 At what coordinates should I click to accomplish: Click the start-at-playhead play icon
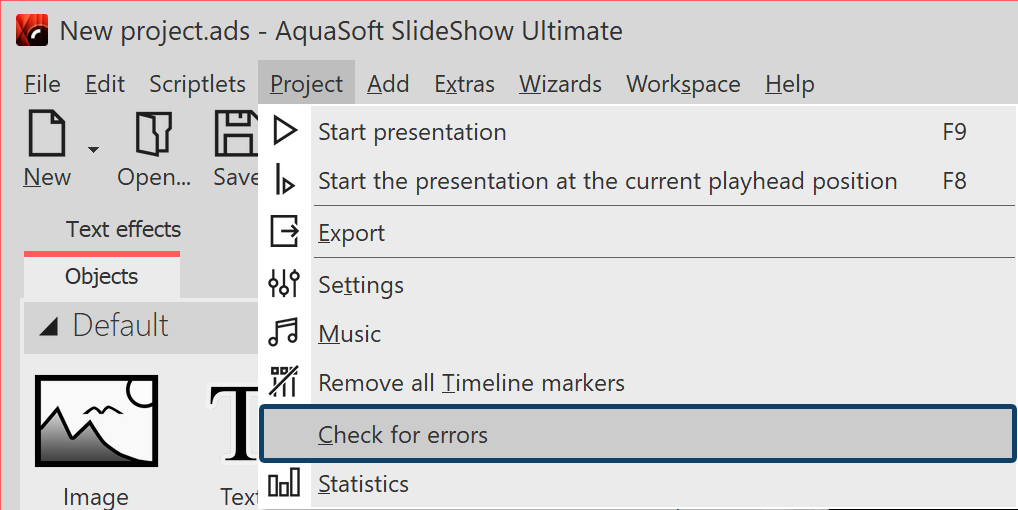click(285, 181)
